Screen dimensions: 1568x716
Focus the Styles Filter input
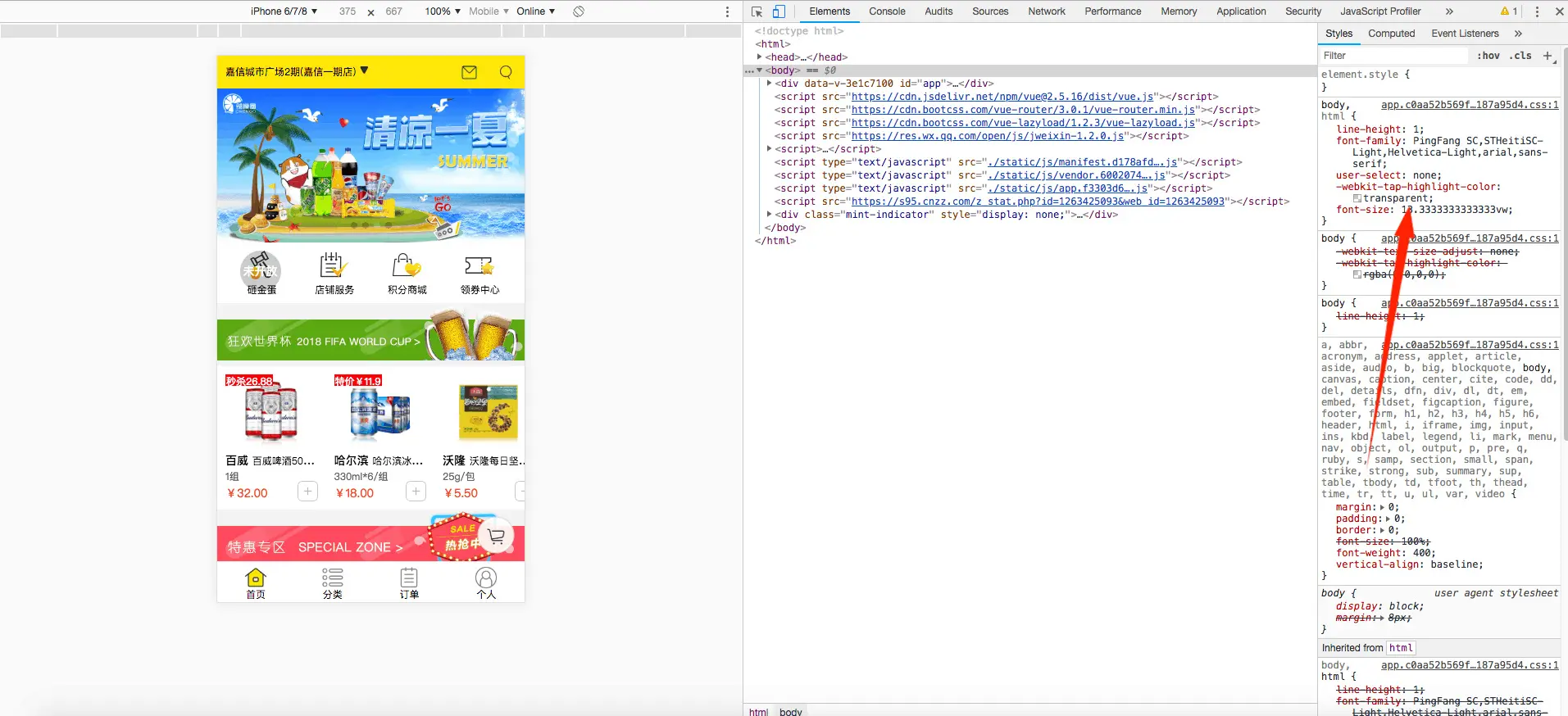point(1393,56)
